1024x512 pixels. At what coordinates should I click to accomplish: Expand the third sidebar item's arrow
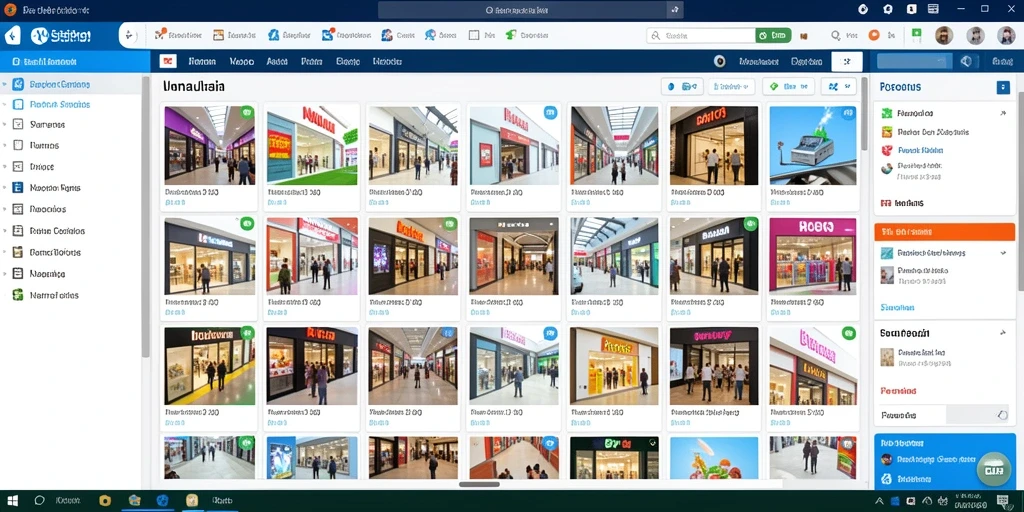click(x=5, y=124)
